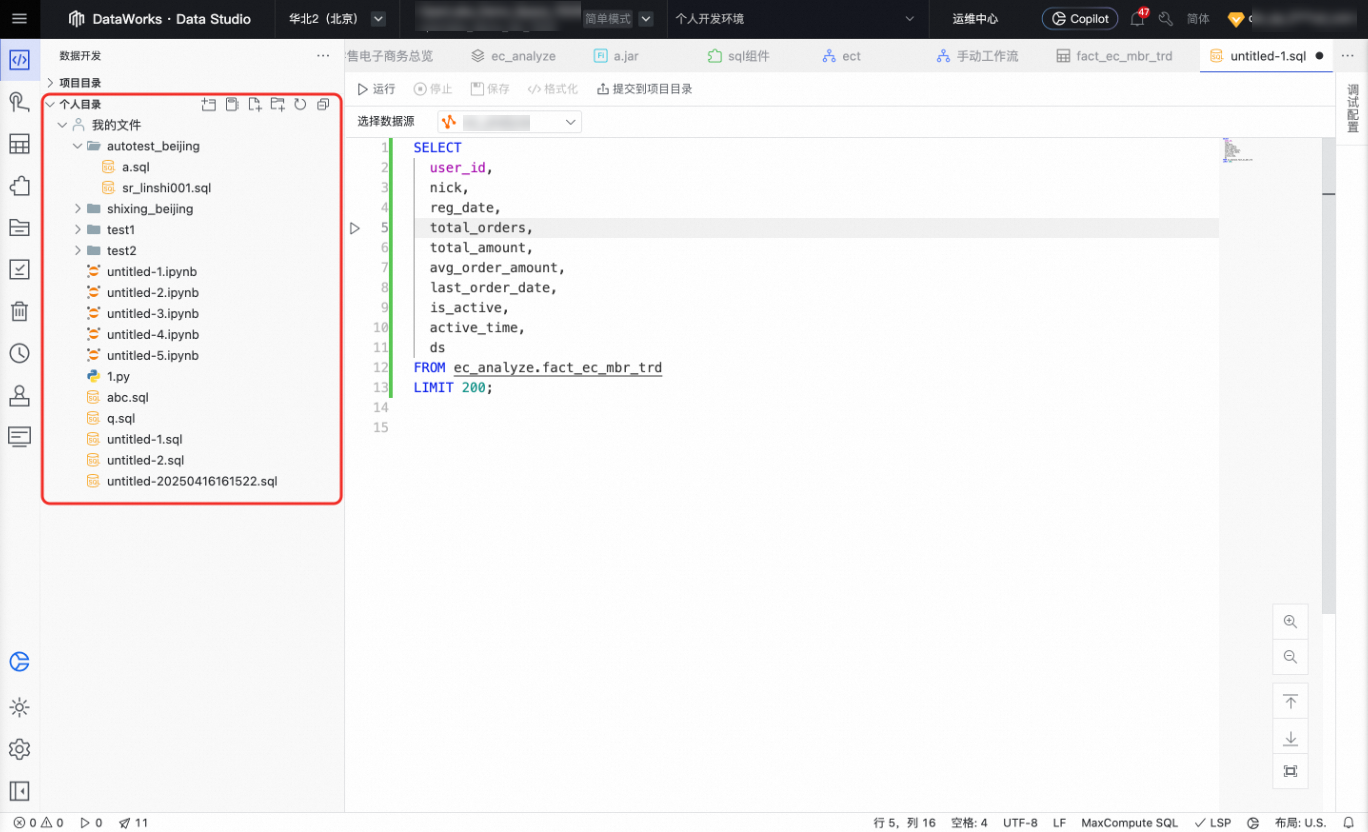Open the Copilot button in top bar
This screenshot has height=832, width=1368.
(1080, 19)
